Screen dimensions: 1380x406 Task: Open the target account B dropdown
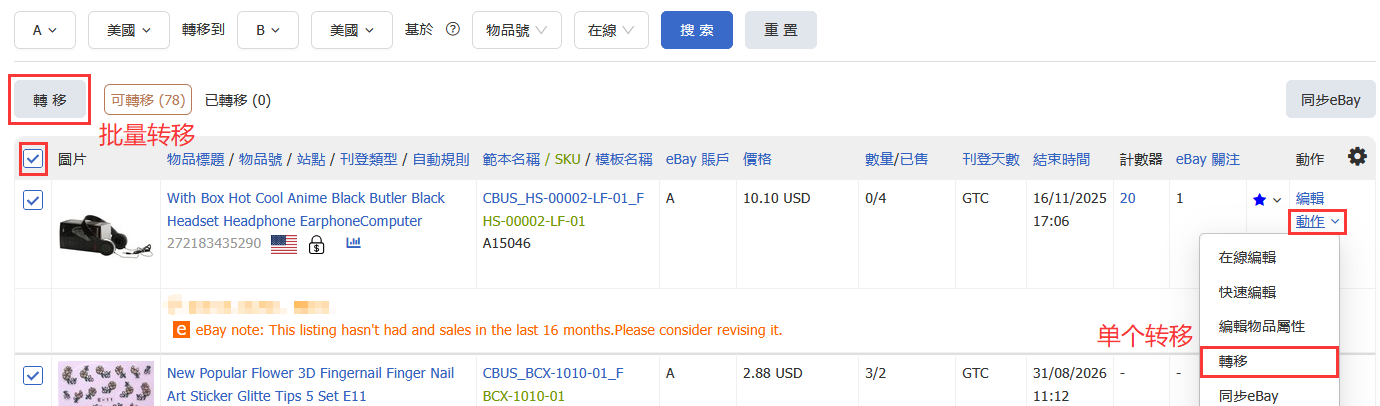pos(269,30)
